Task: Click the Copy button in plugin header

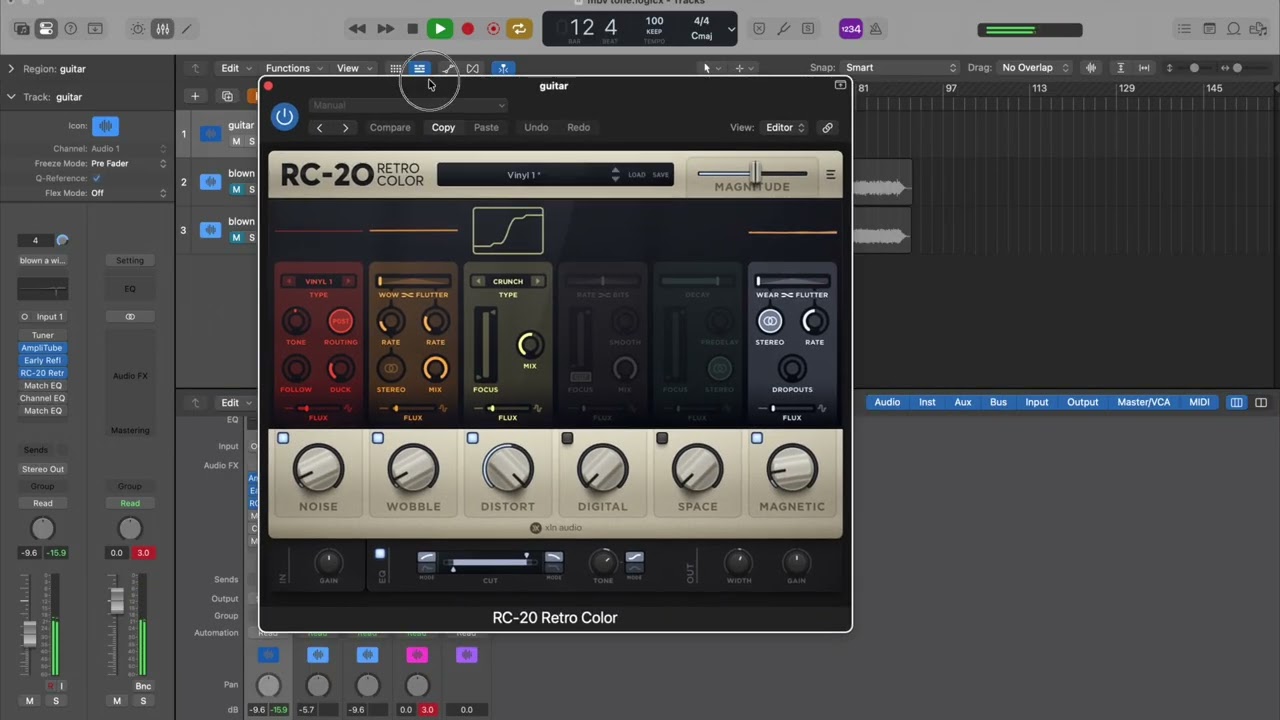Action: [x=443, y=128]
